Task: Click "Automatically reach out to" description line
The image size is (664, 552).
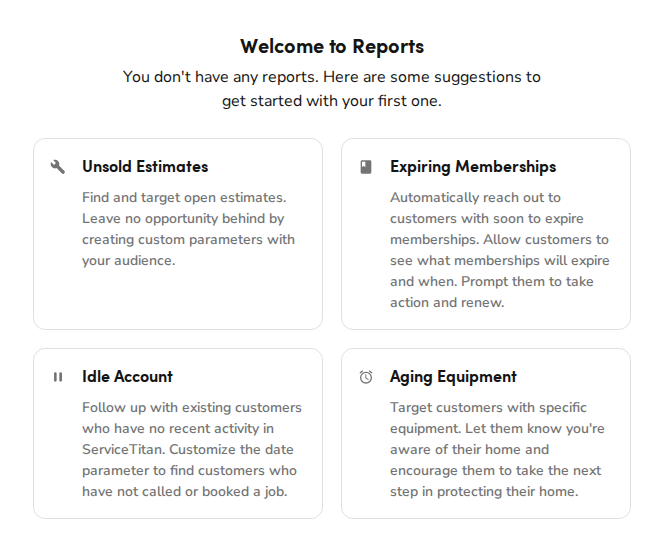Action: point(475,197)
